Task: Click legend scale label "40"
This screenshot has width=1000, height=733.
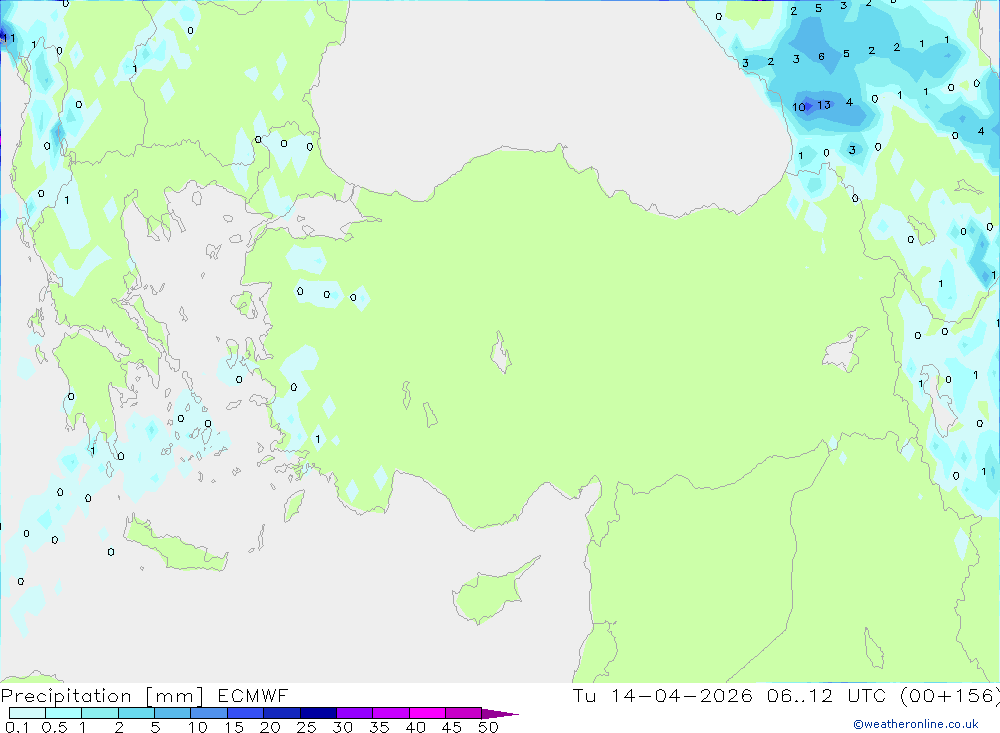Action: pyautogui.click(x=415, y=727)
